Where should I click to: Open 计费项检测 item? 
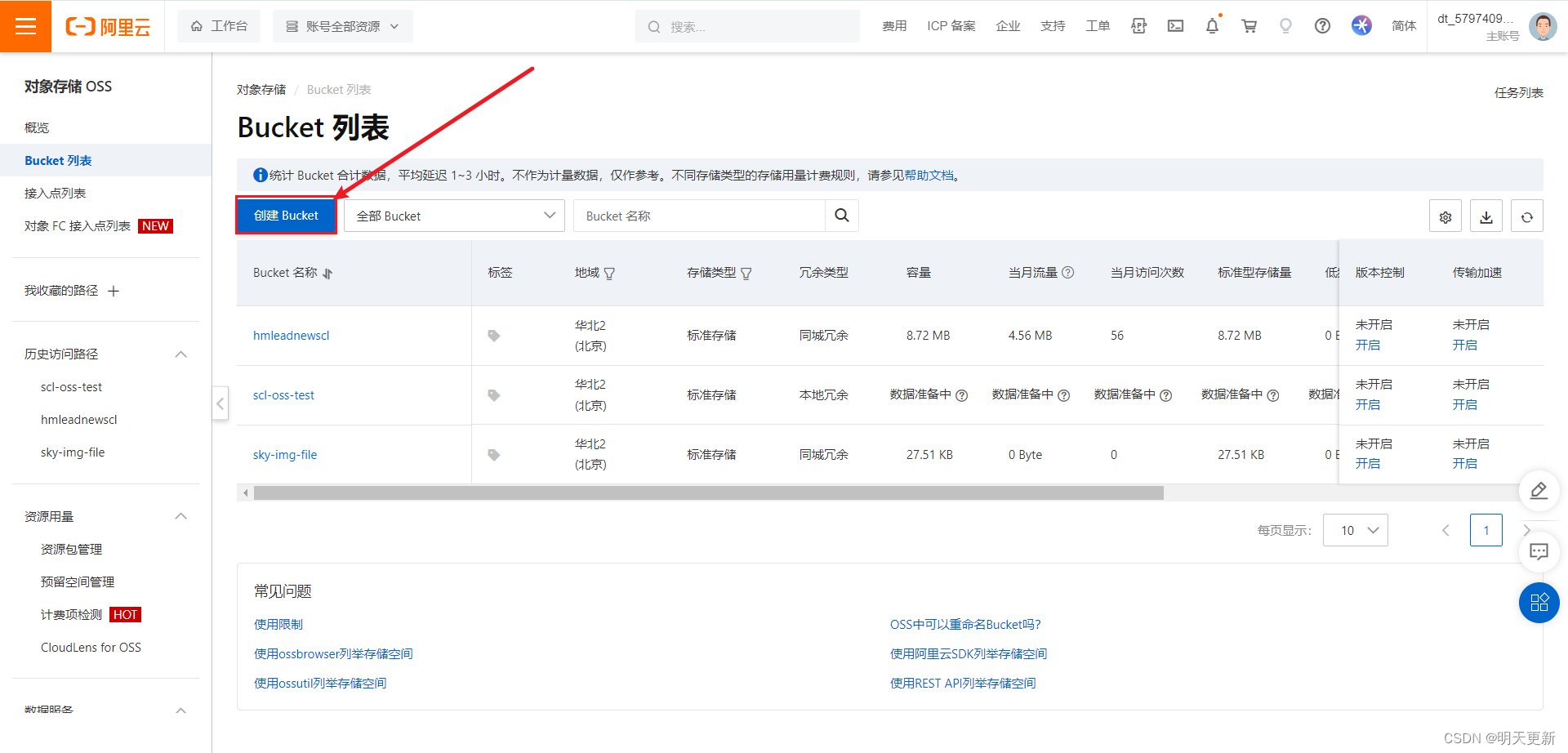coord(71,614)
